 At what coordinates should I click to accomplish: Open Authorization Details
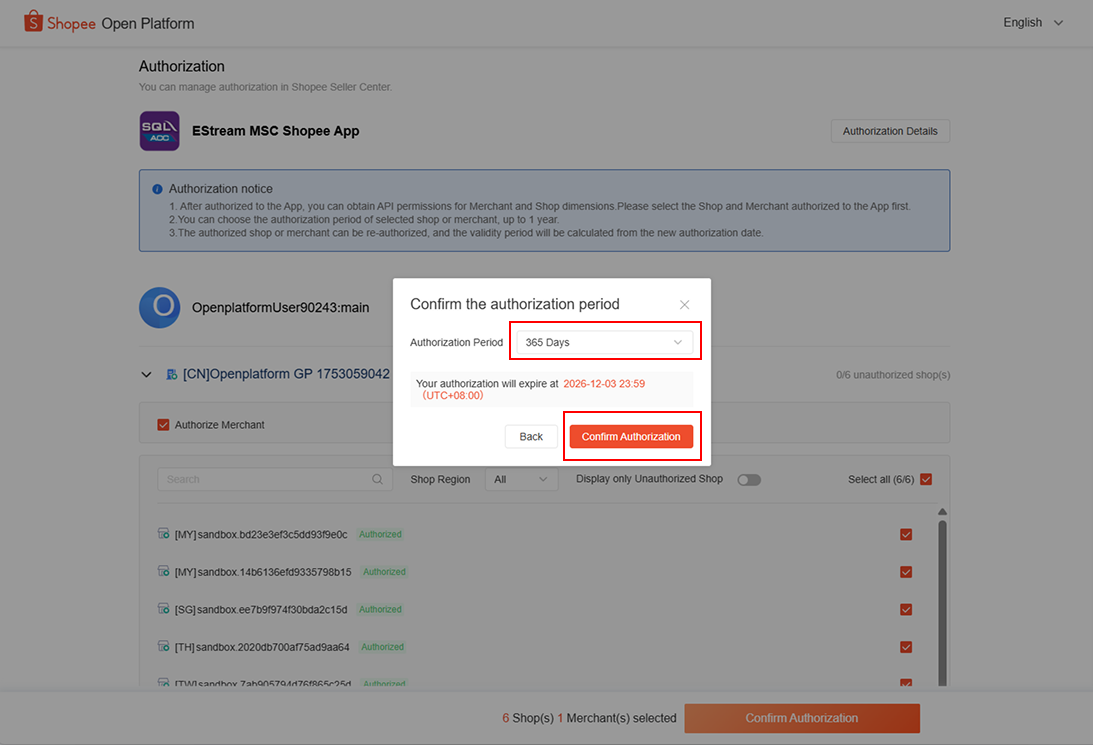click(x=889, y=131)
